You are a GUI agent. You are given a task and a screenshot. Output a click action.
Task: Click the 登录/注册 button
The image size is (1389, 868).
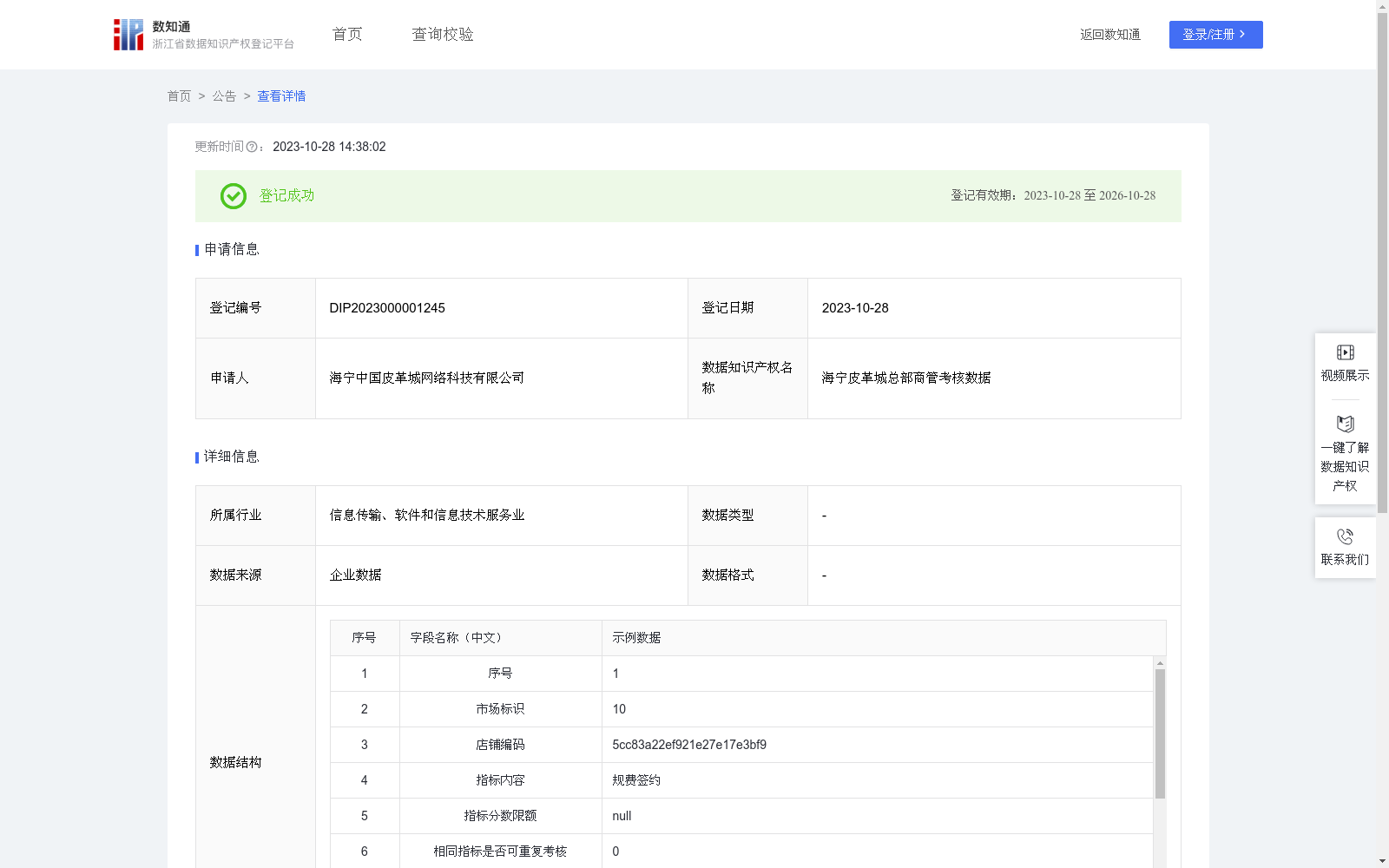(x=1215, y=35)
